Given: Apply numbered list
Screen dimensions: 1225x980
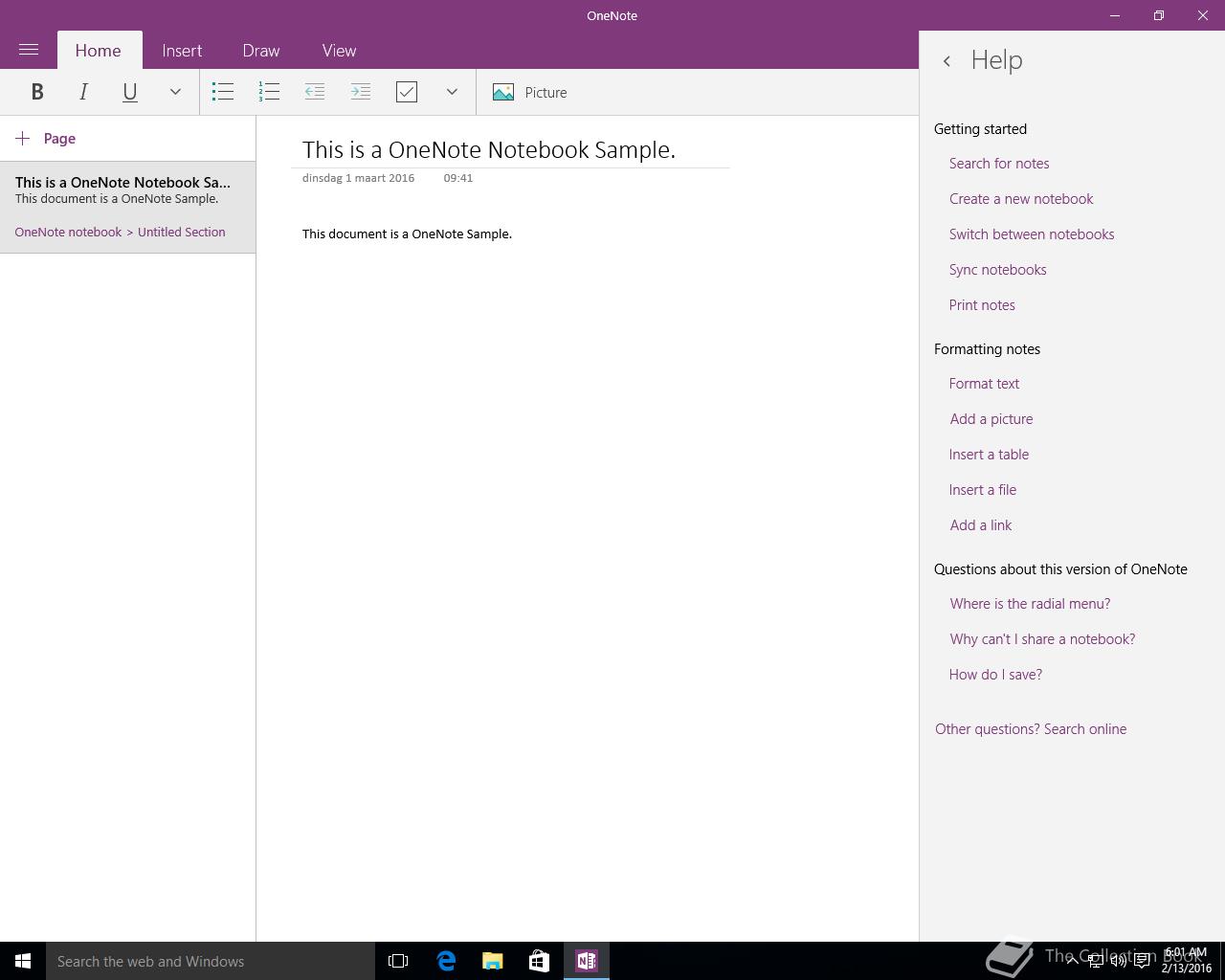Looking at the screenshot, I should [x=269, y=92].
